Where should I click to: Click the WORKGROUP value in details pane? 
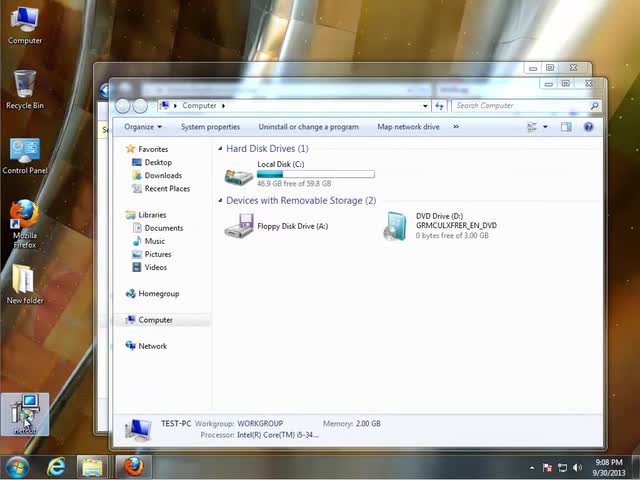pyautogui.click(x=260, y=424)
